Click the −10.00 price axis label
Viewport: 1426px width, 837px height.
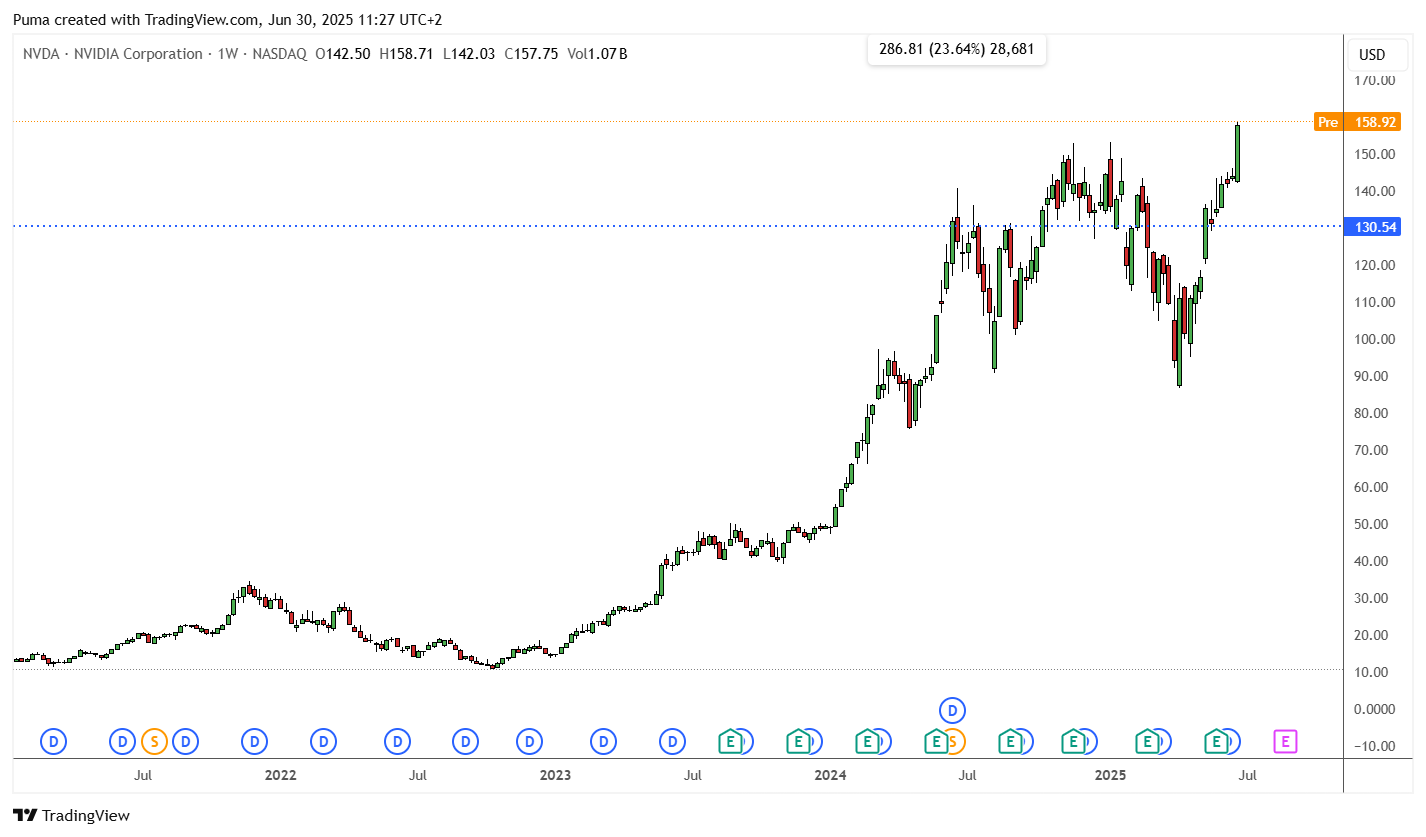tap(1374, 746)
